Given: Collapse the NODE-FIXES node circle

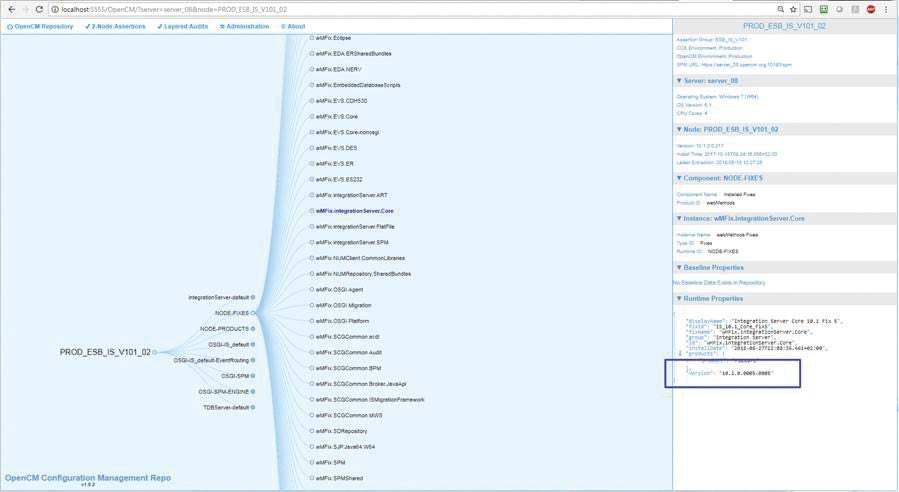Looking at the screenshot, I should (x=253, y=313).
